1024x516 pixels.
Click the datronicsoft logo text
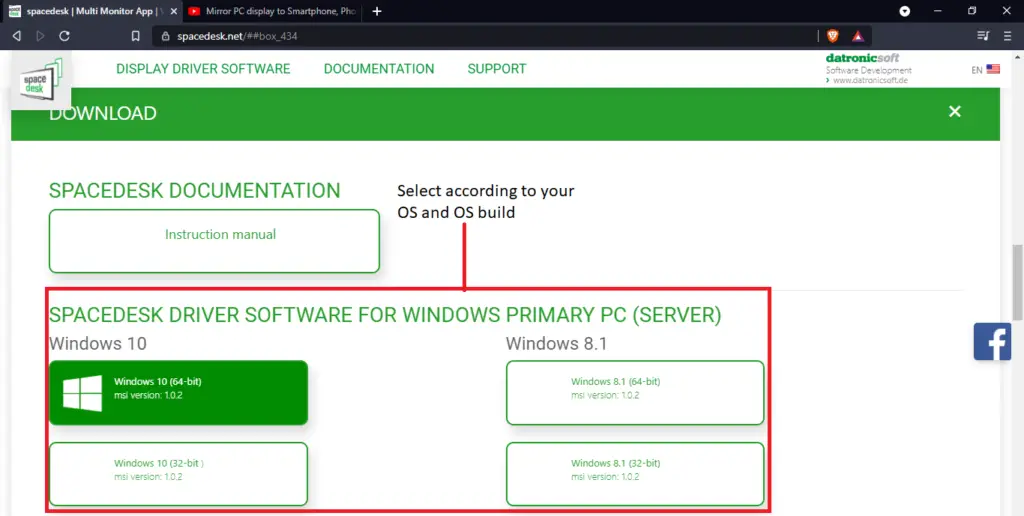pyautogui.click(x=862, y=57)
